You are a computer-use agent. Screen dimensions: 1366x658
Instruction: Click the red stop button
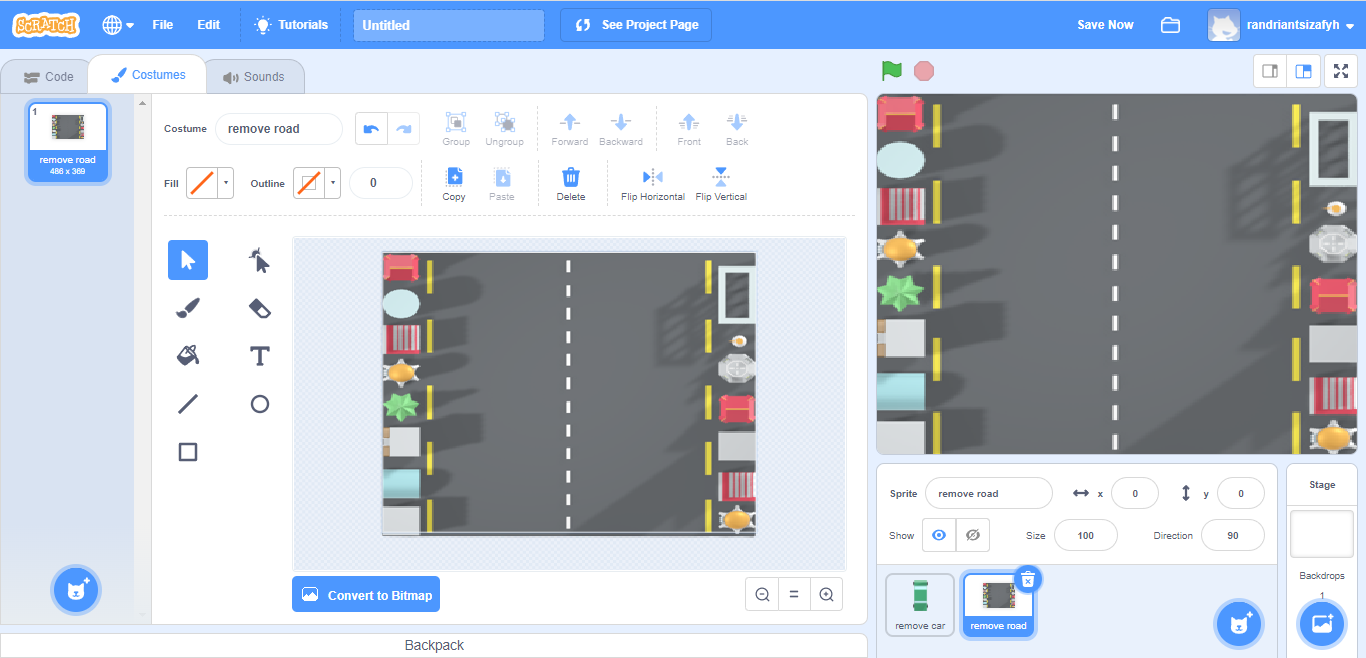(x=924, y=71)
